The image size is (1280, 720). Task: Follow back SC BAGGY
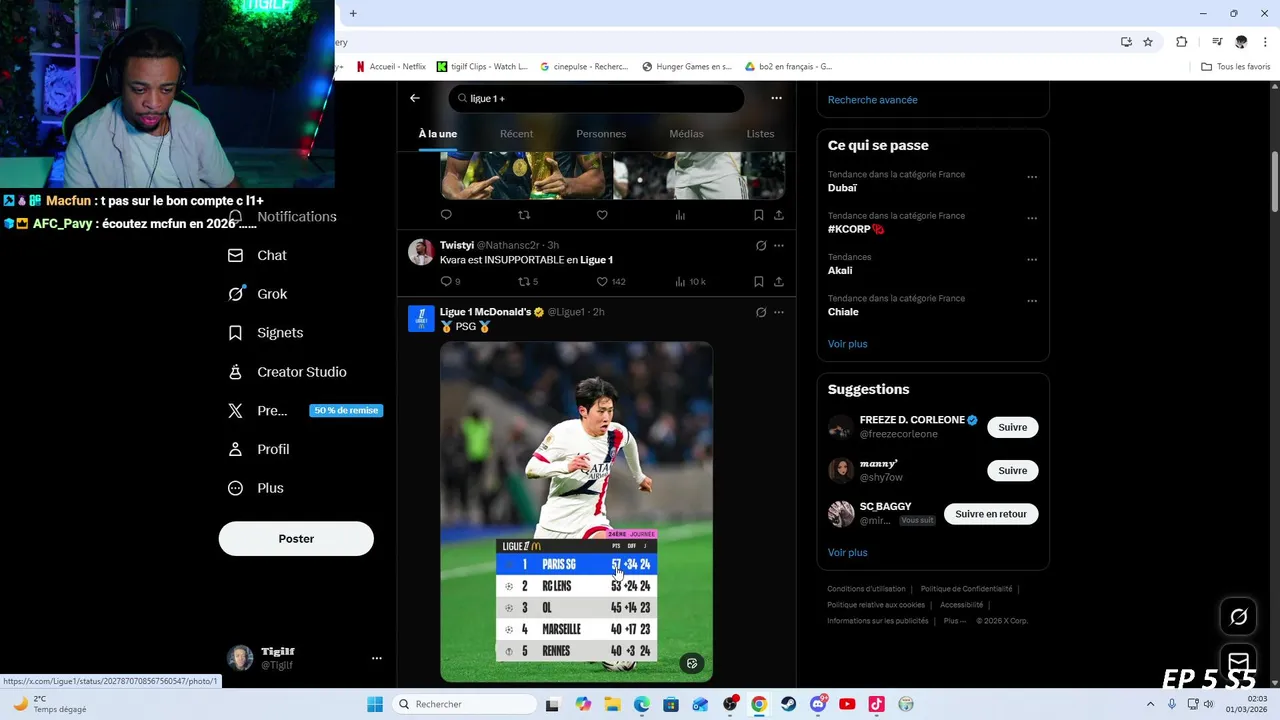pyautogui.click(x=991, y=514)
